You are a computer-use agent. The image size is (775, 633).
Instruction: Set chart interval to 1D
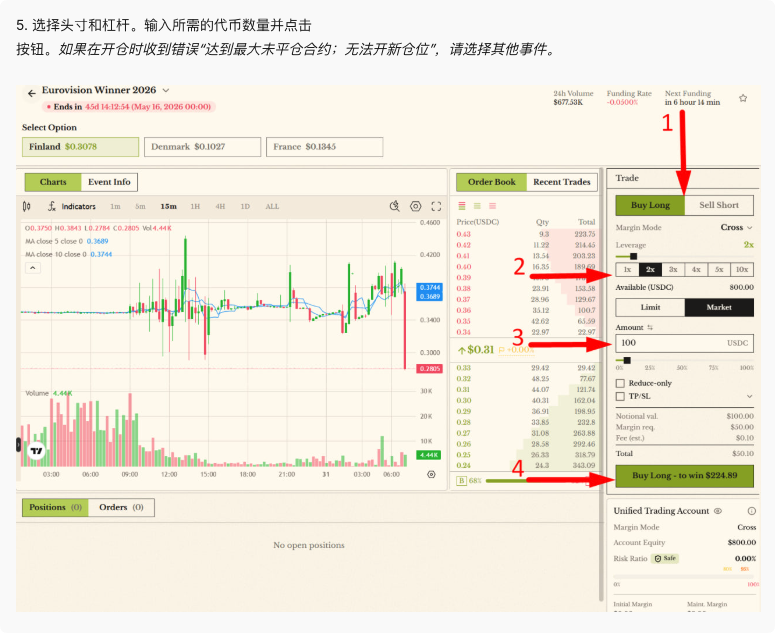pyautogui.click(x=245, y=207)
